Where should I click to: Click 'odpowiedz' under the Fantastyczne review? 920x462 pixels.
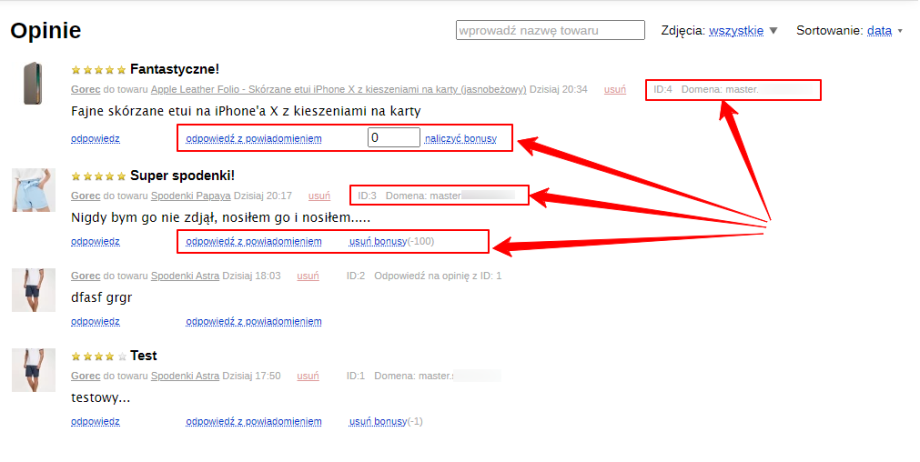coord(95,137)
